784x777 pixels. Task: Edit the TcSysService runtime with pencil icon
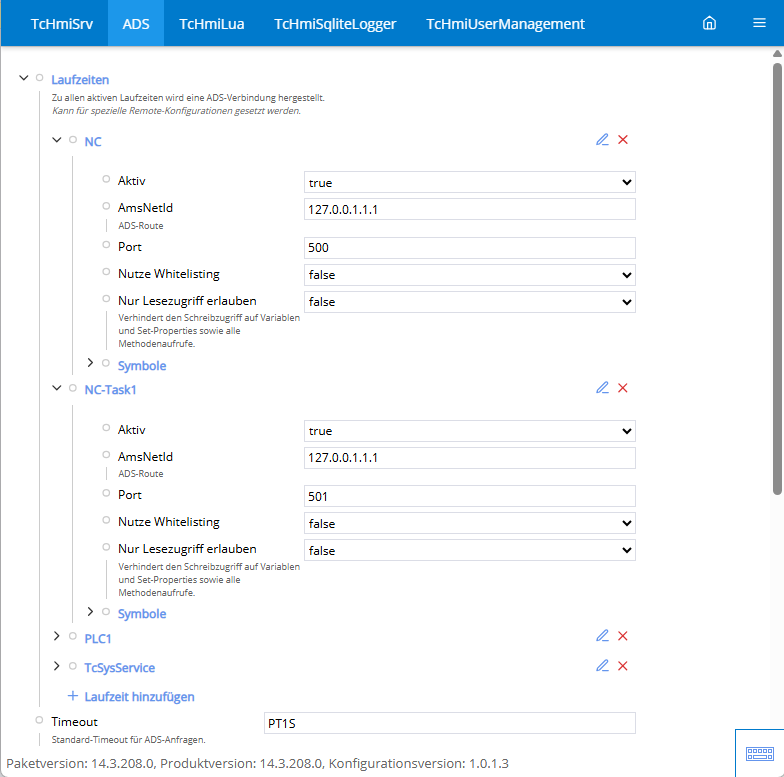coord(602,666)
